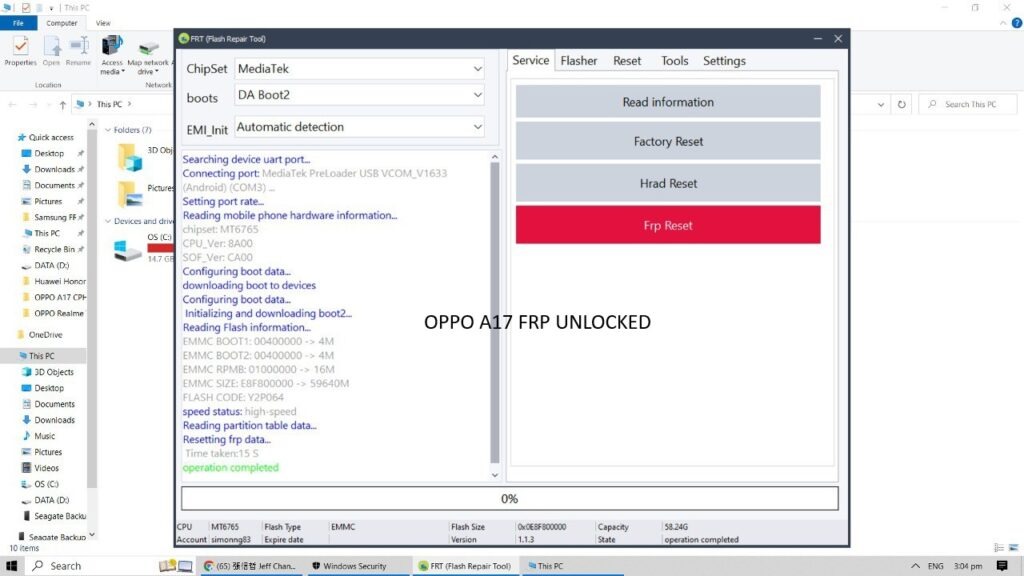Open the notification center icon in the taskbar

1002,566
